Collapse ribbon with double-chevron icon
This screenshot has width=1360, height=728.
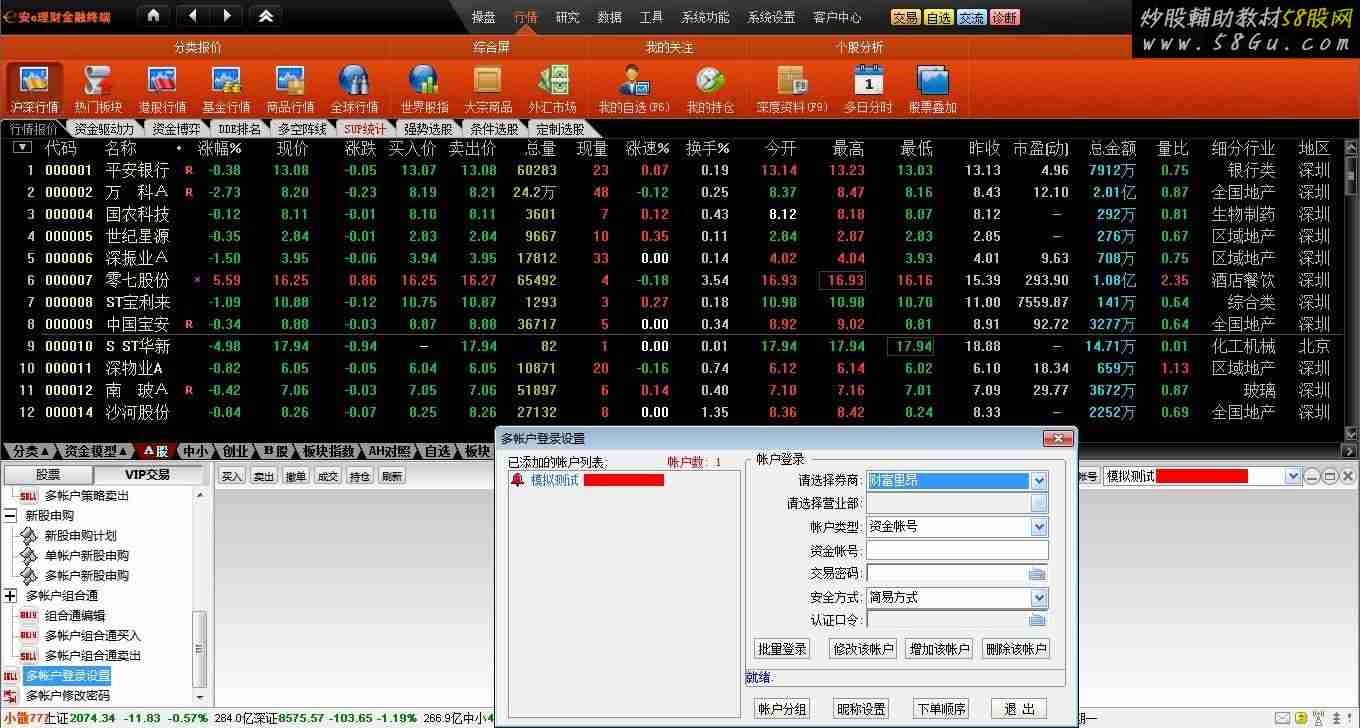tap(265, 16)
